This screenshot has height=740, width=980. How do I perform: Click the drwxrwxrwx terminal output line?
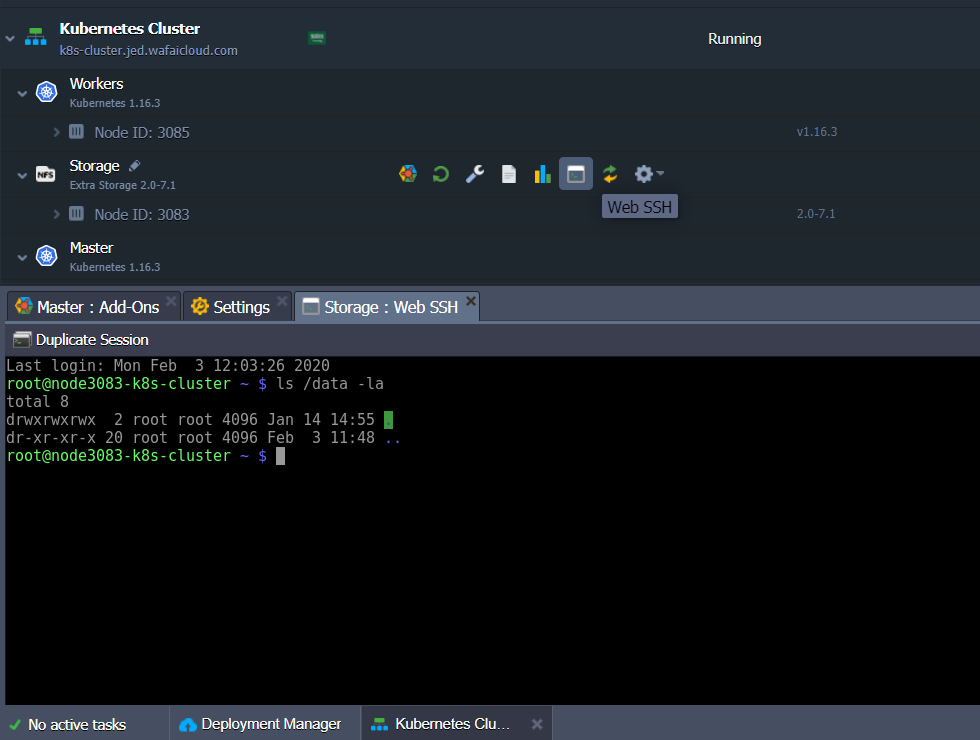(199, 419)
